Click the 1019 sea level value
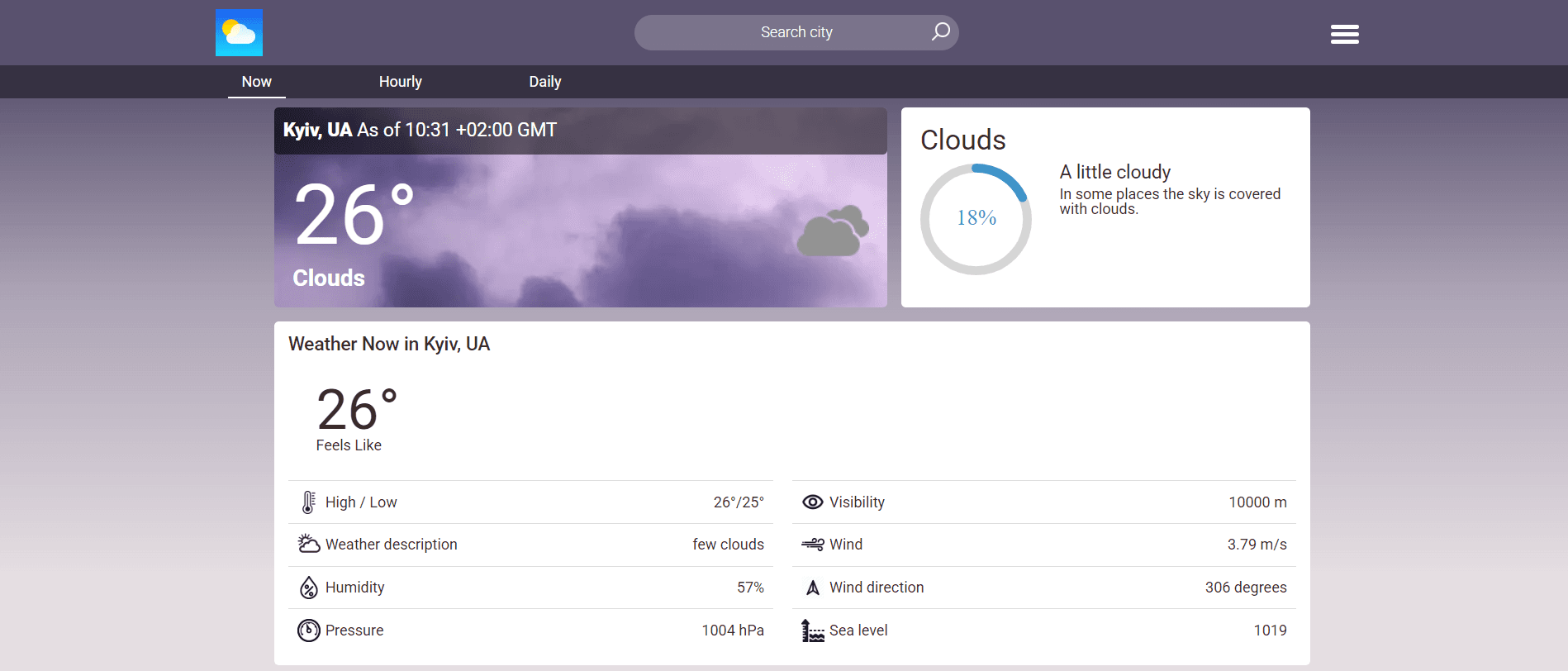Viewport: 1568px width, 671px height. pos(1270,631)
